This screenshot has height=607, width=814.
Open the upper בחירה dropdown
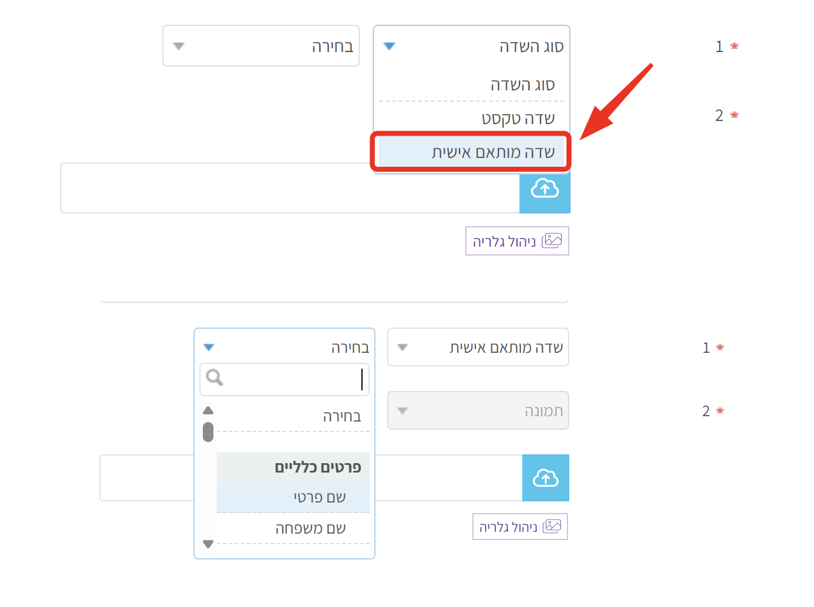261,46
